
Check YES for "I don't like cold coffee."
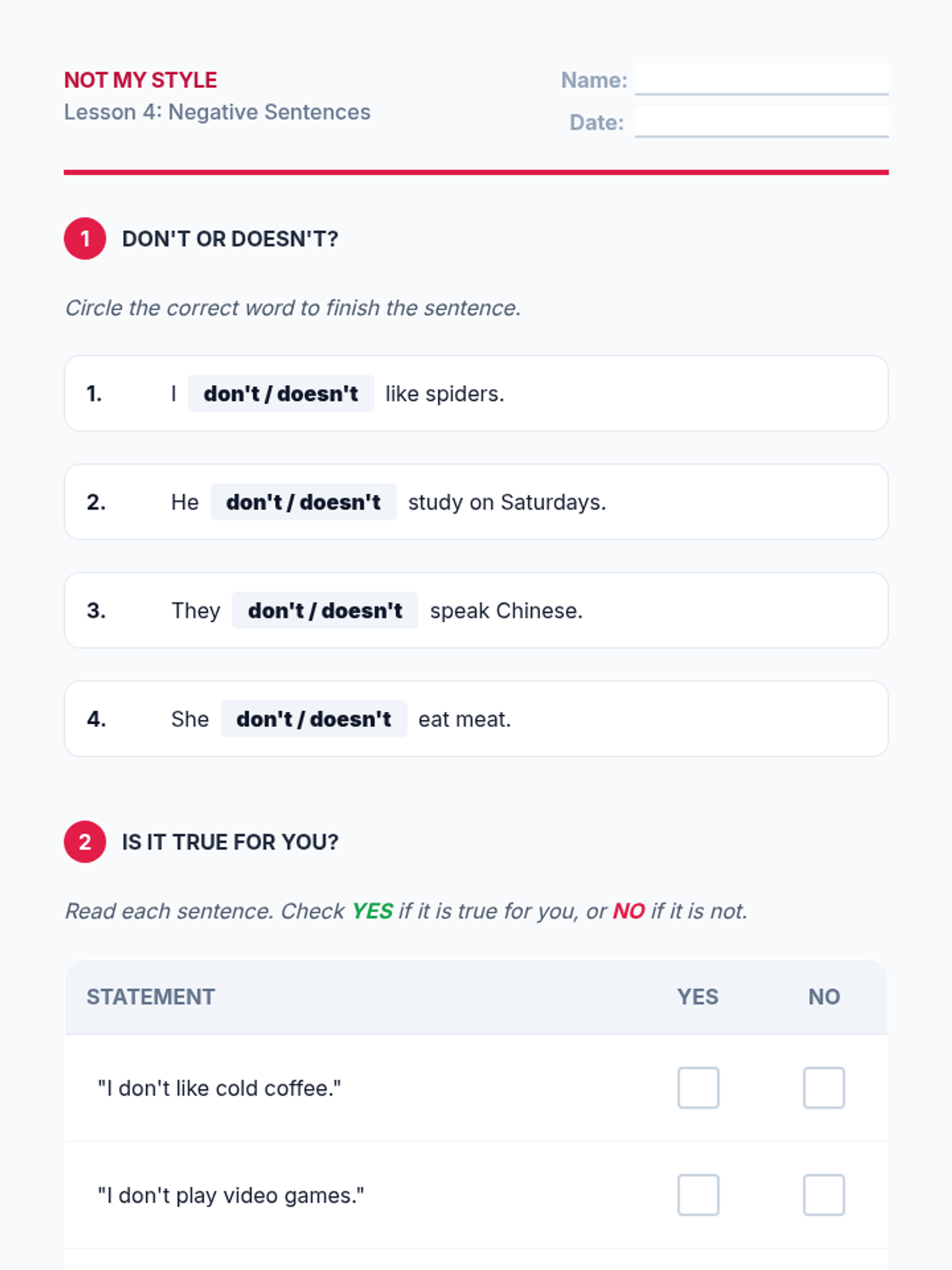point(698,1087)
